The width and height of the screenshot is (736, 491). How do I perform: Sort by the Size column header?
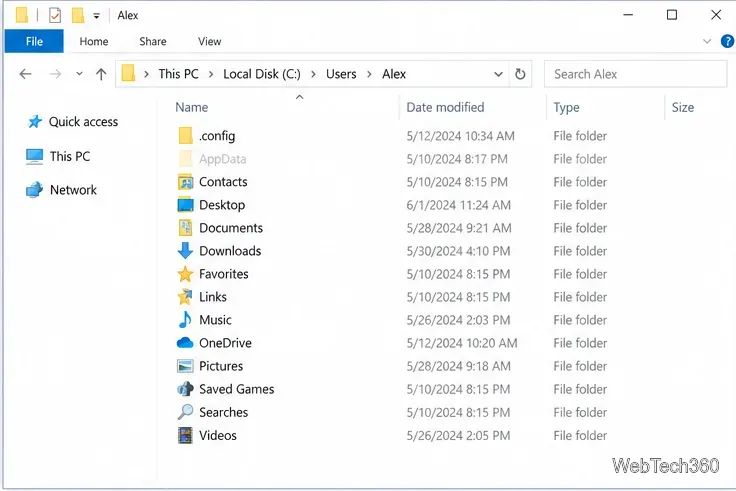[682, 107]
